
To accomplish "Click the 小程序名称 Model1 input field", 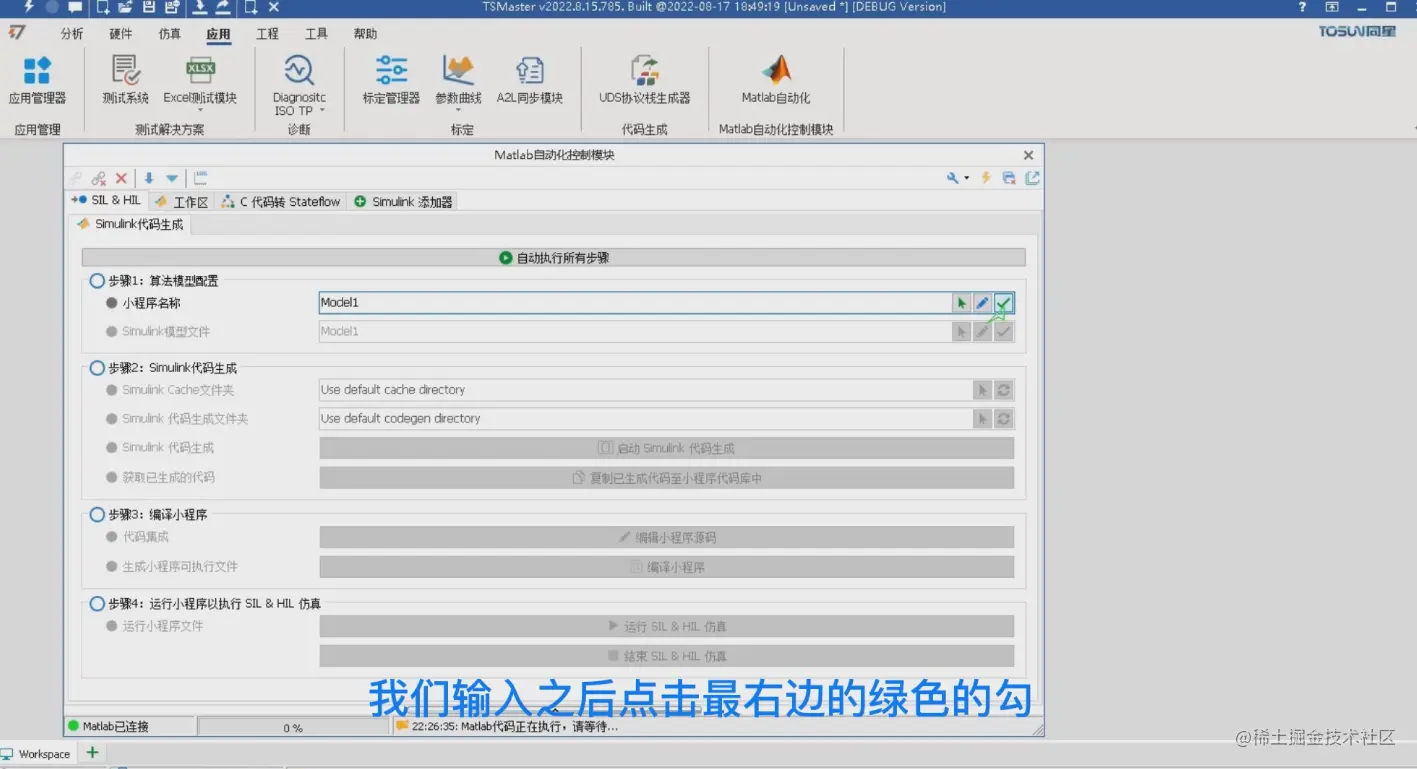I will tap(634, 303).
